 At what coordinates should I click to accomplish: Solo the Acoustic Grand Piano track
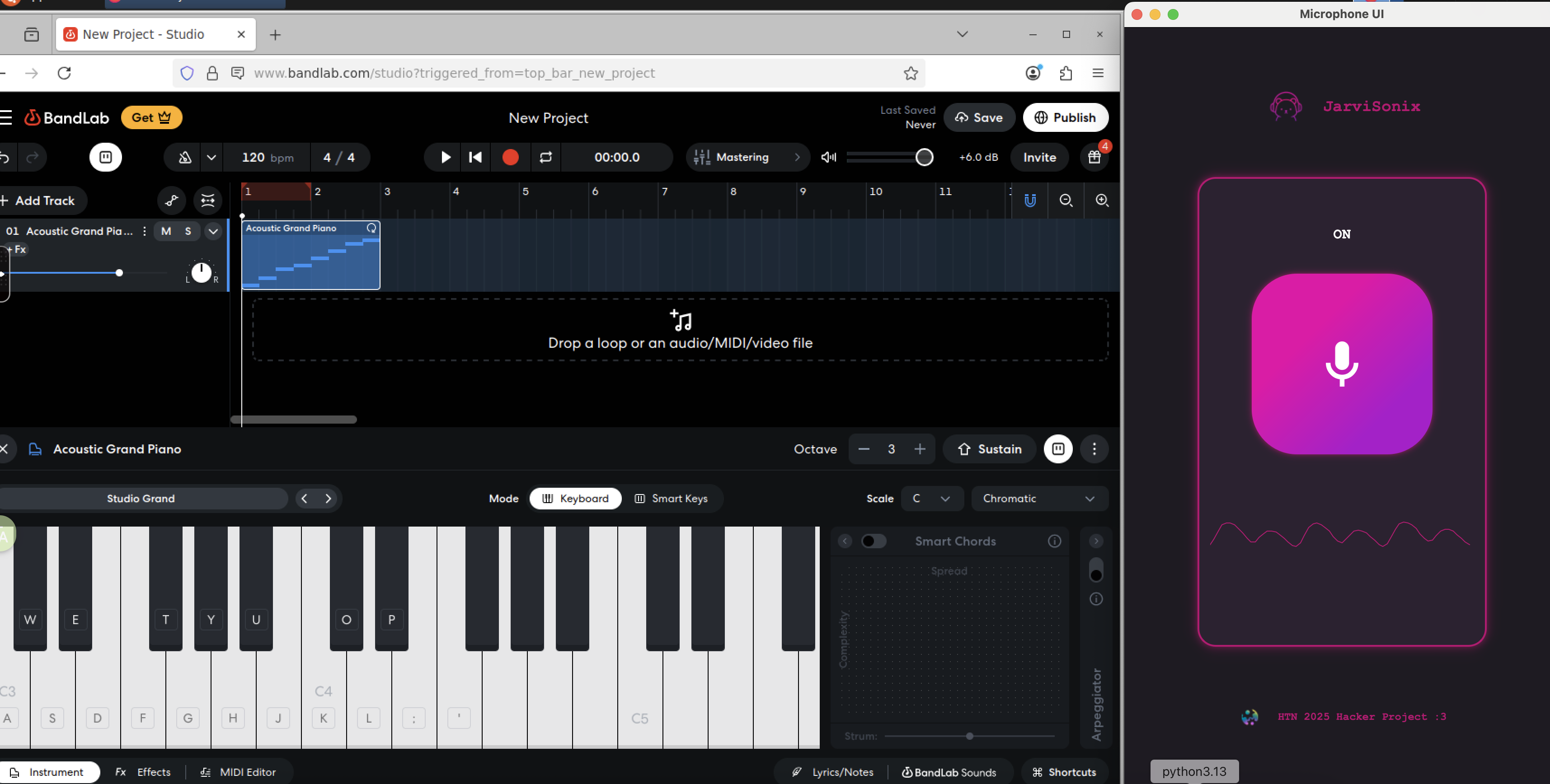(x=188, y=231)
